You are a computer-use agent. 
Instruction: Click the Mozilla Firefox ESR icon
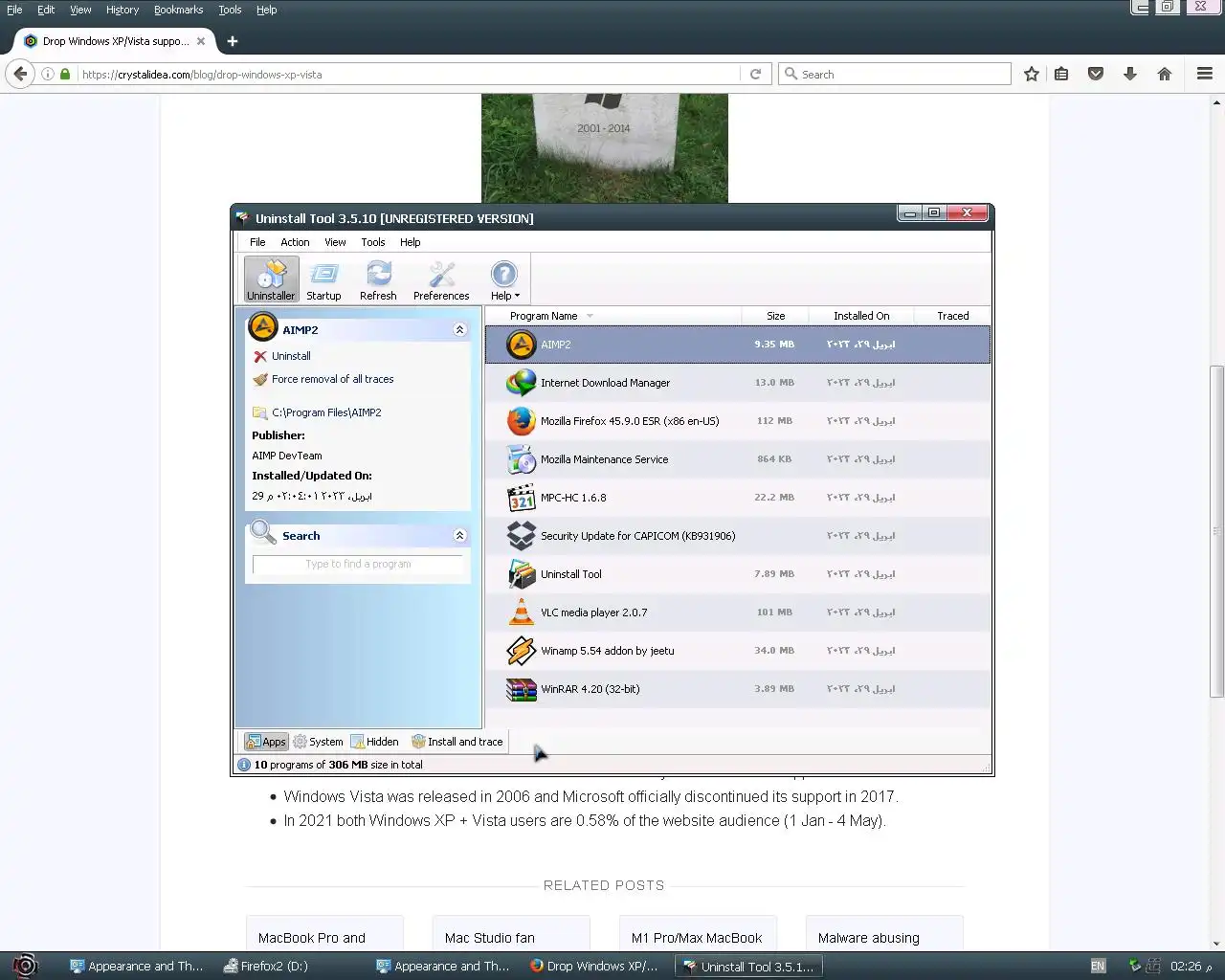(x=521, y=421)
